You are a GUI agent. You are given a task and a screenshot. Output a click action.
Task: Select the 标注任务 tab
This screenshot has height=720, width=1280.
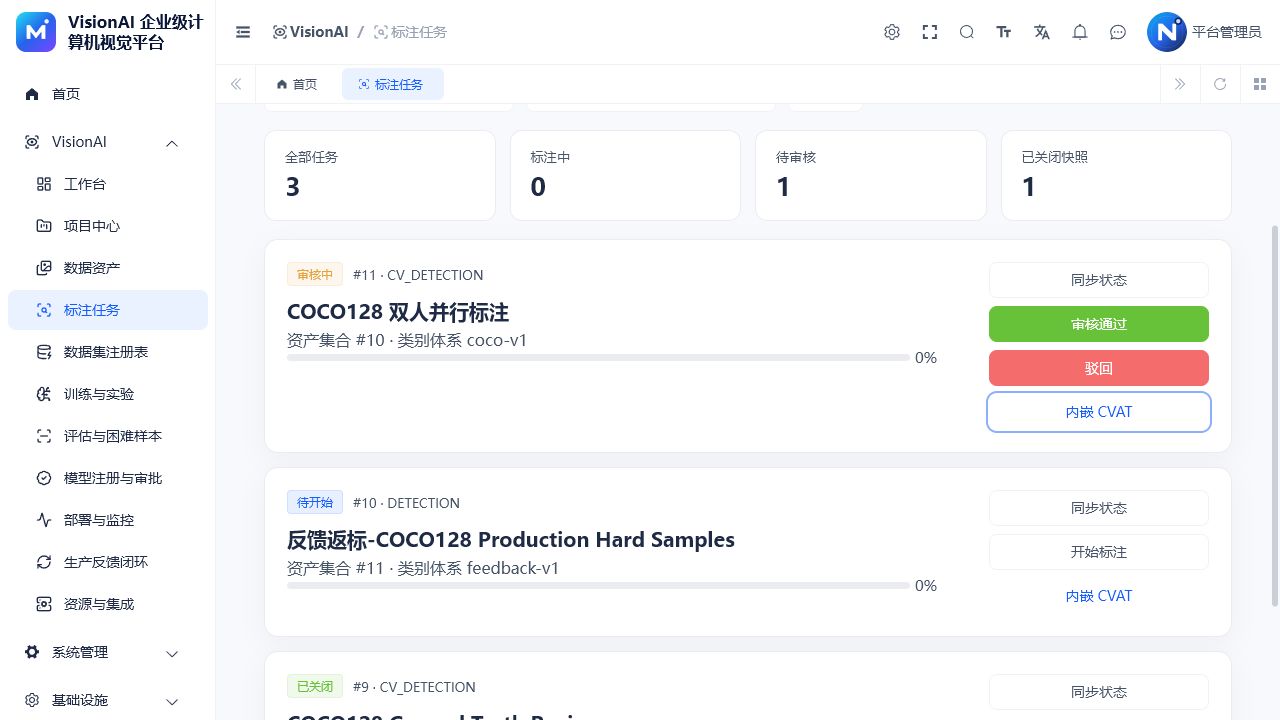[x=392, y=84]
